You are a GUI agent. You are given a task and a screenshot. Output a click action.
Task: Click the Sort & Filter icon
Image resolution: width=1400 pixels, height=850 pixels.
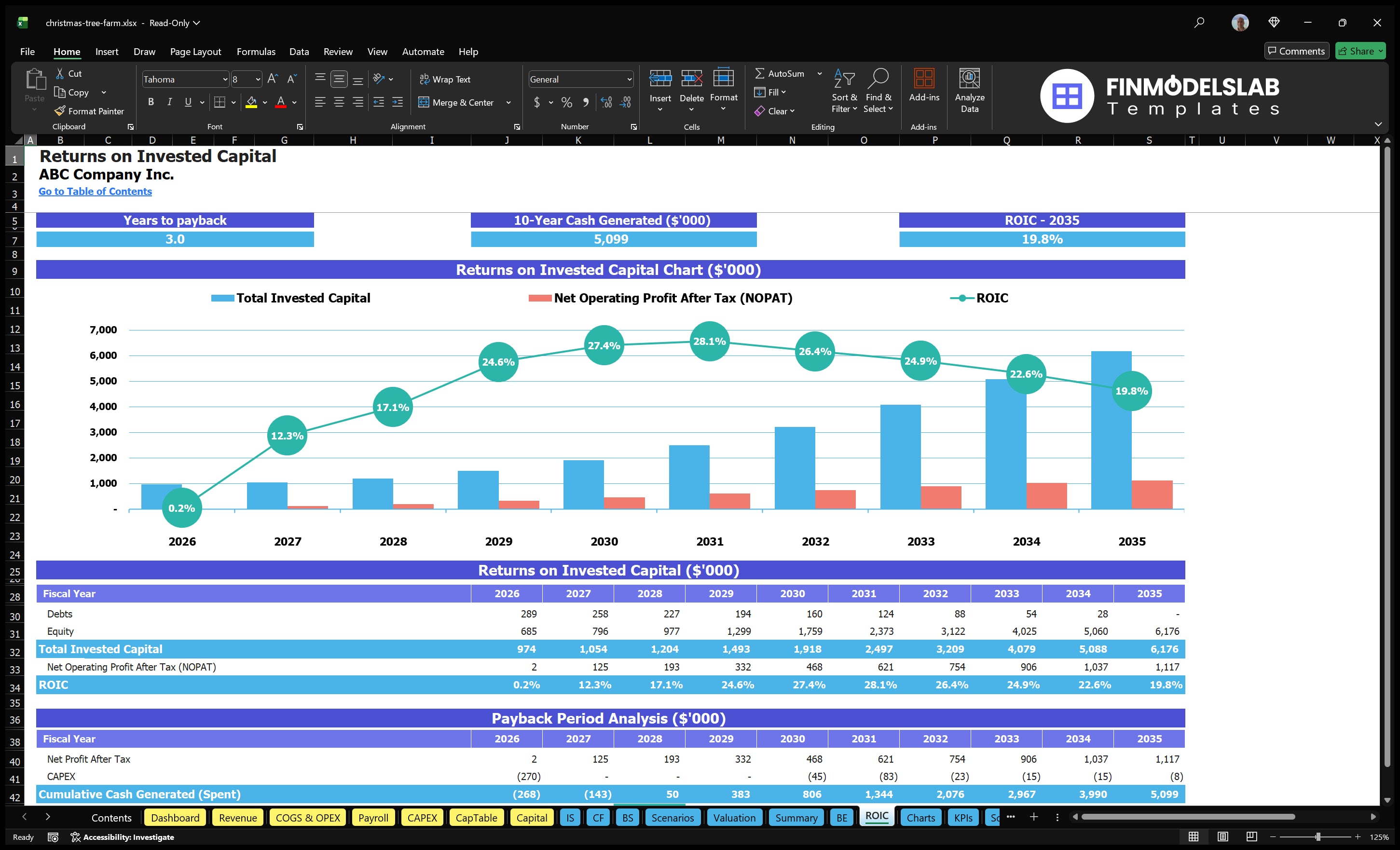click(x=844, y=91)
